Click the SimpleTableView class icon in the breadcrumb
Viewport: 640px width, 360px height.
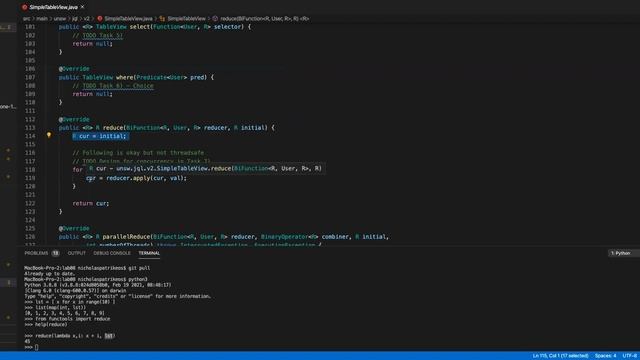pyautogui.click(x=162, y=18)
